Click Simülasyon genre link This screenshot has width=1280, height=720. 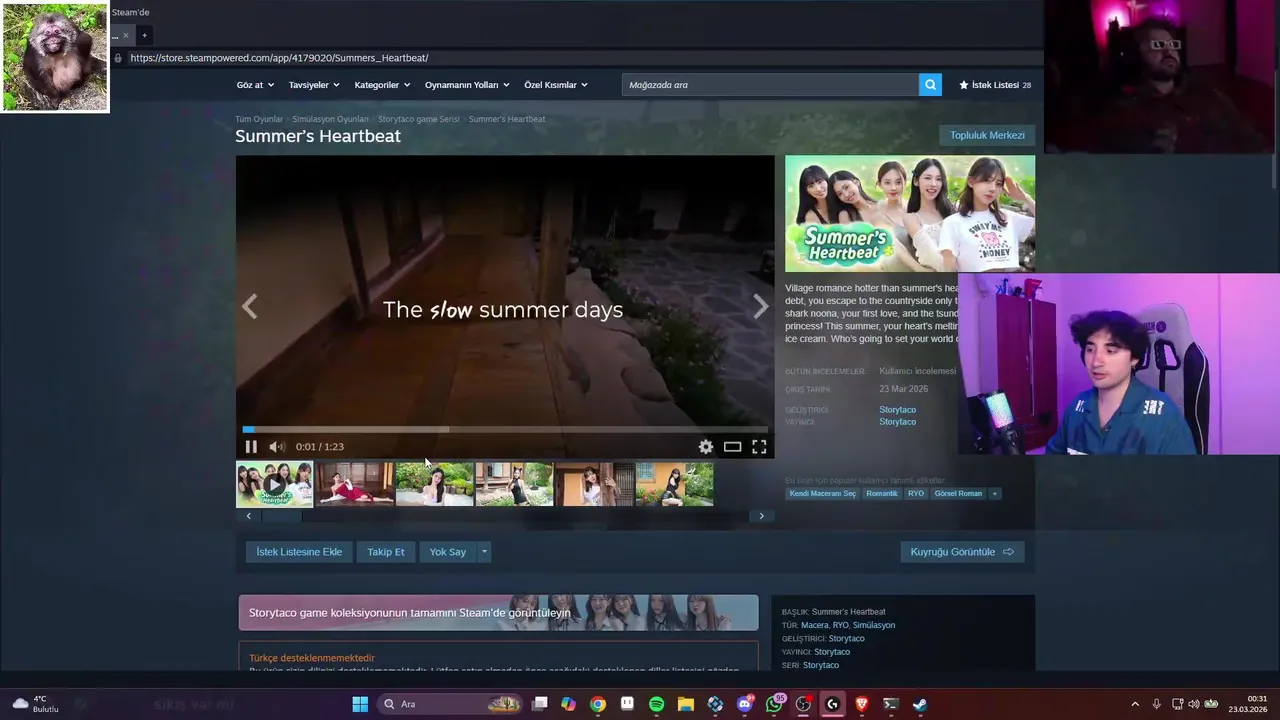[874, 625]
